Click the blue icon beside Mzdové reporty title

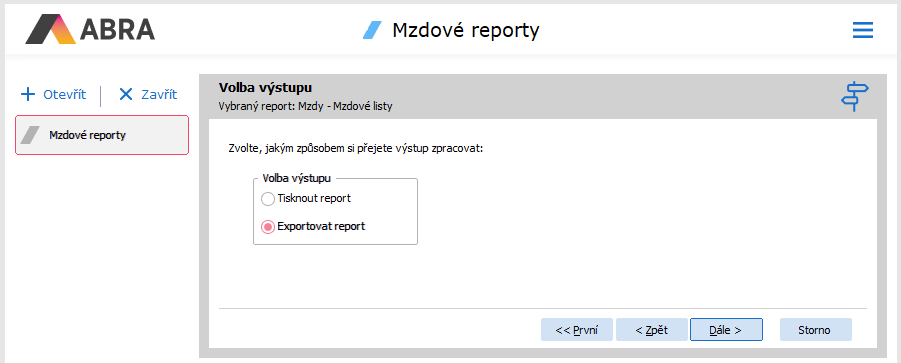(x=372, y=30)
